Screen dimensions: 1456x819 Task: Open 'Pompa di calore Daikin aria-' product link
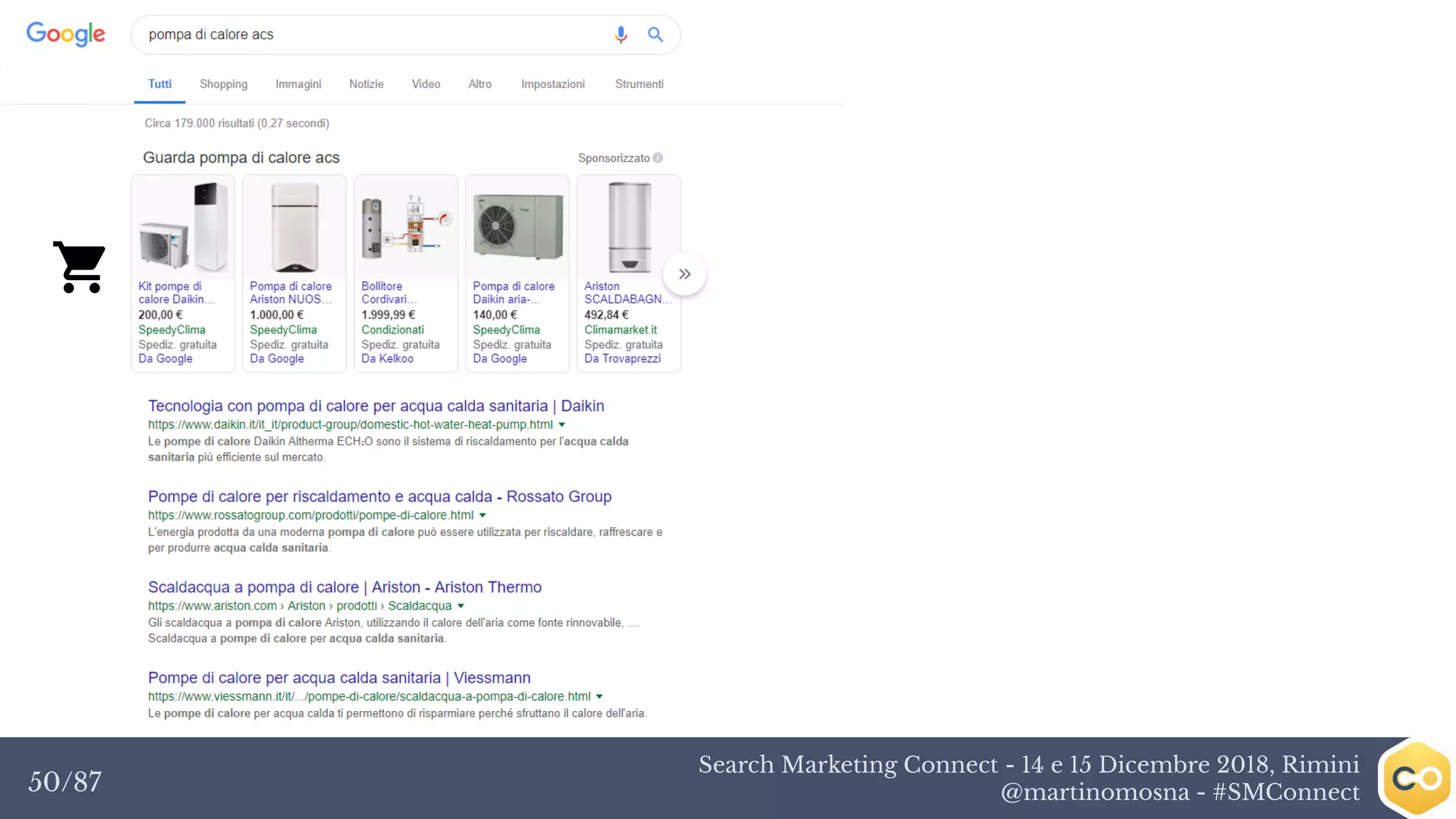tap(513, 292)
